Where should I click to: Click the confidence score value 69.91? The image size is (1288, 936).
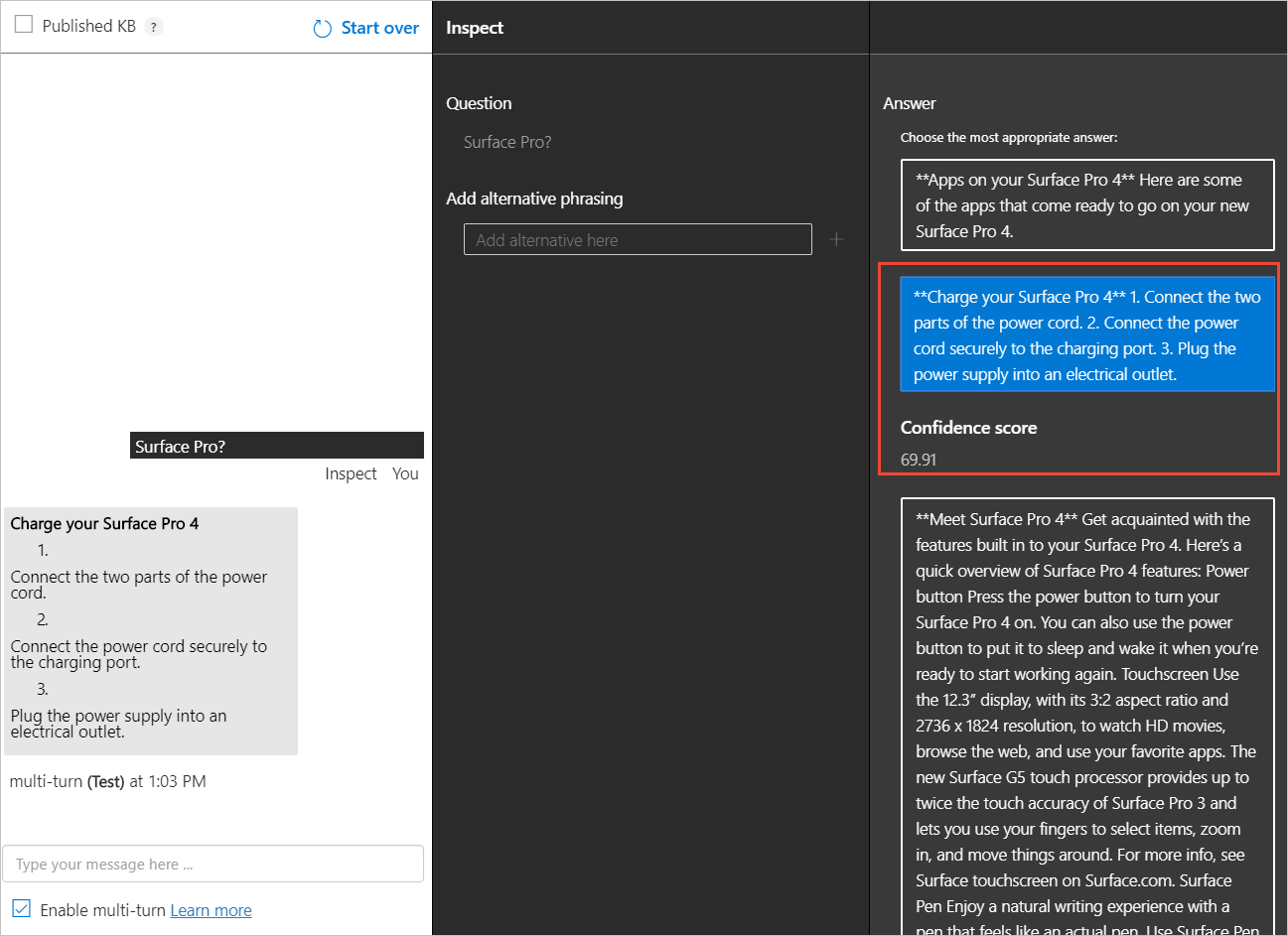tap(919, 460)
